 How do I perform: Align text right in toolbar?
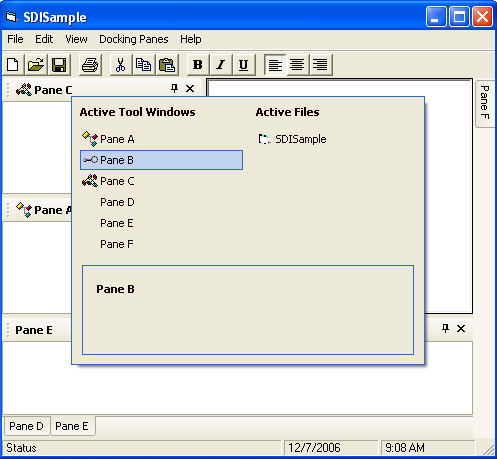coord(321,65)
